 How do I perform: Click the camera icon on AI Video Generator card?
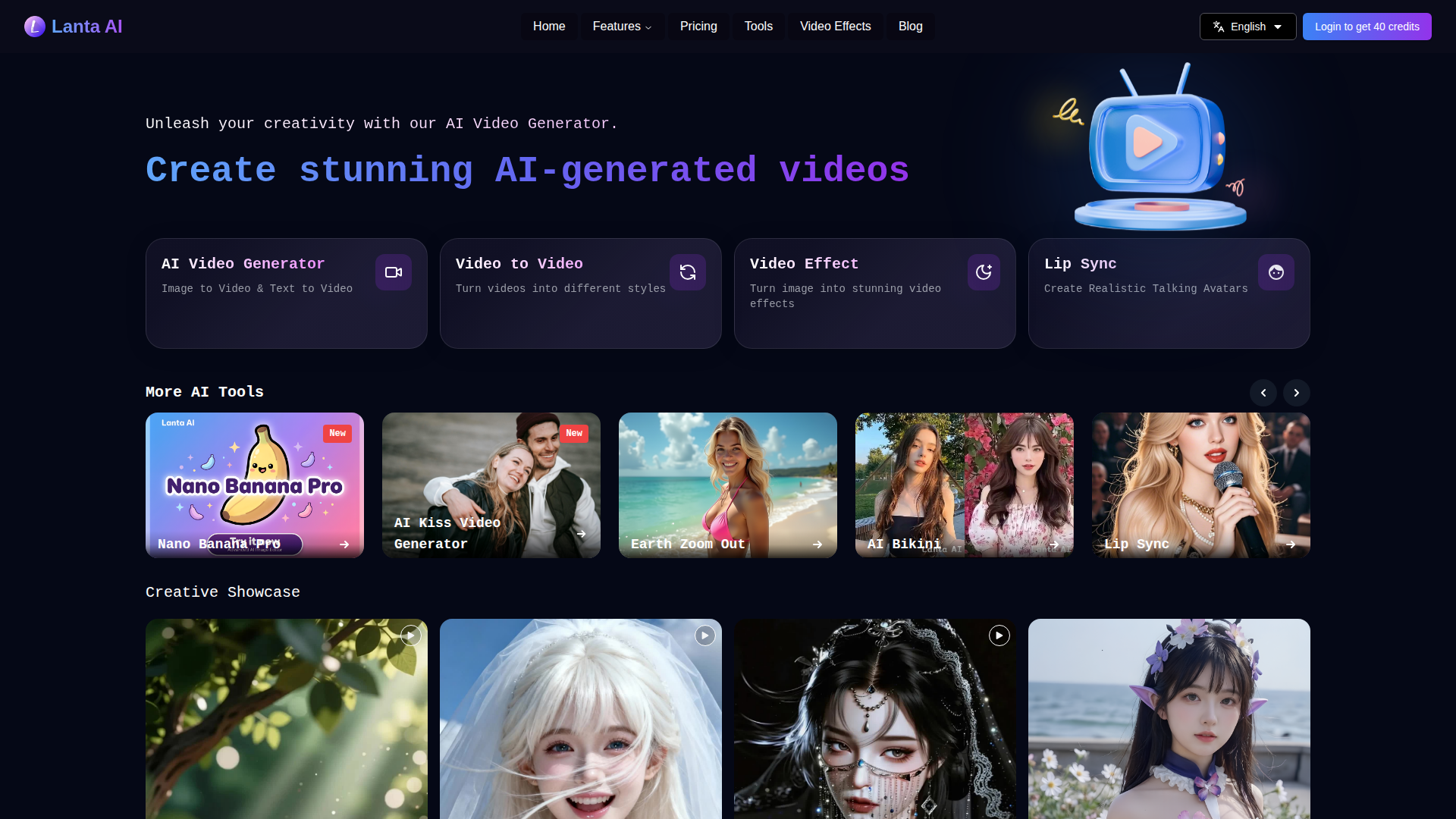tap(393, 272)
